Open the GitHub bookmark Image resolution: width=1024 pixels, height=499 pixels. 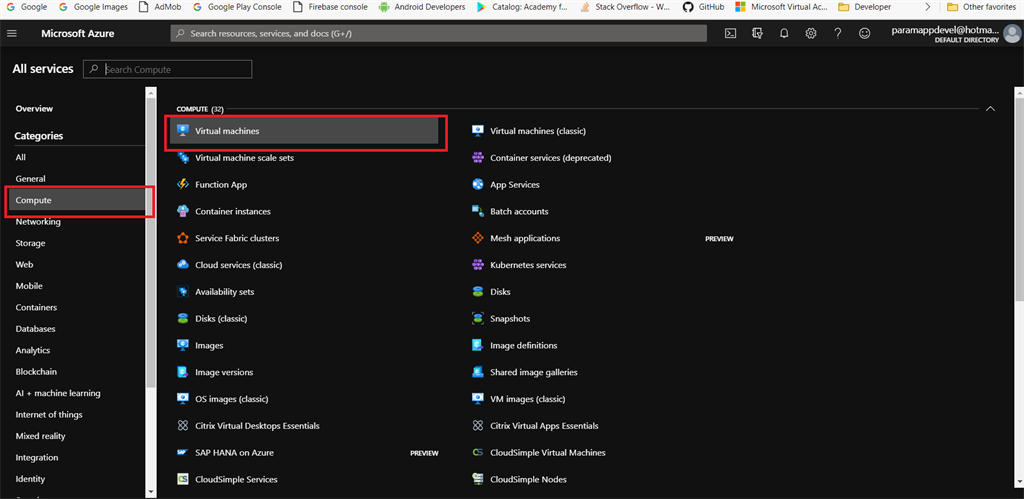pos(703,7)
